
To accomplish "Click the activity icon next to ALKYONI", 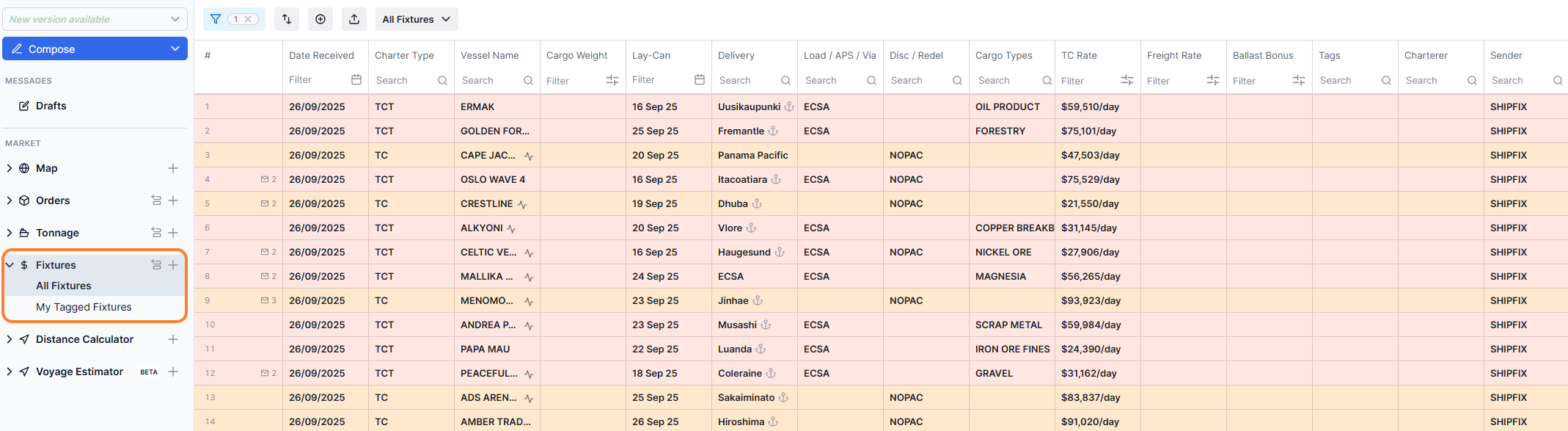I will tap(511, 228).
